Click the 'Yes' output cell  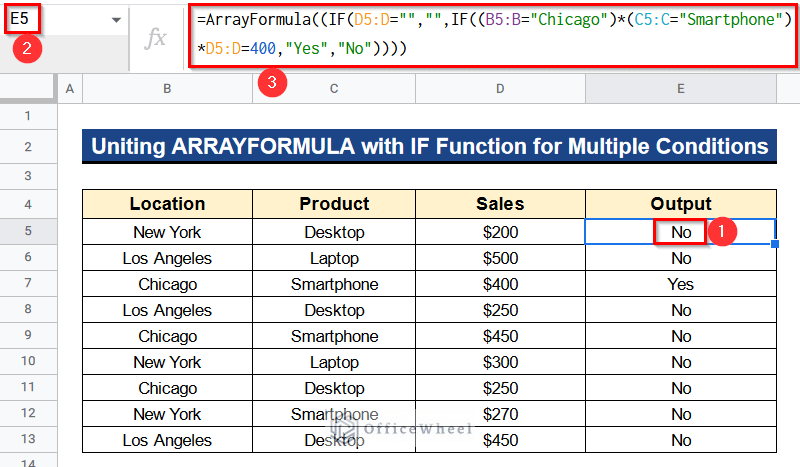[x=681, y=284]
